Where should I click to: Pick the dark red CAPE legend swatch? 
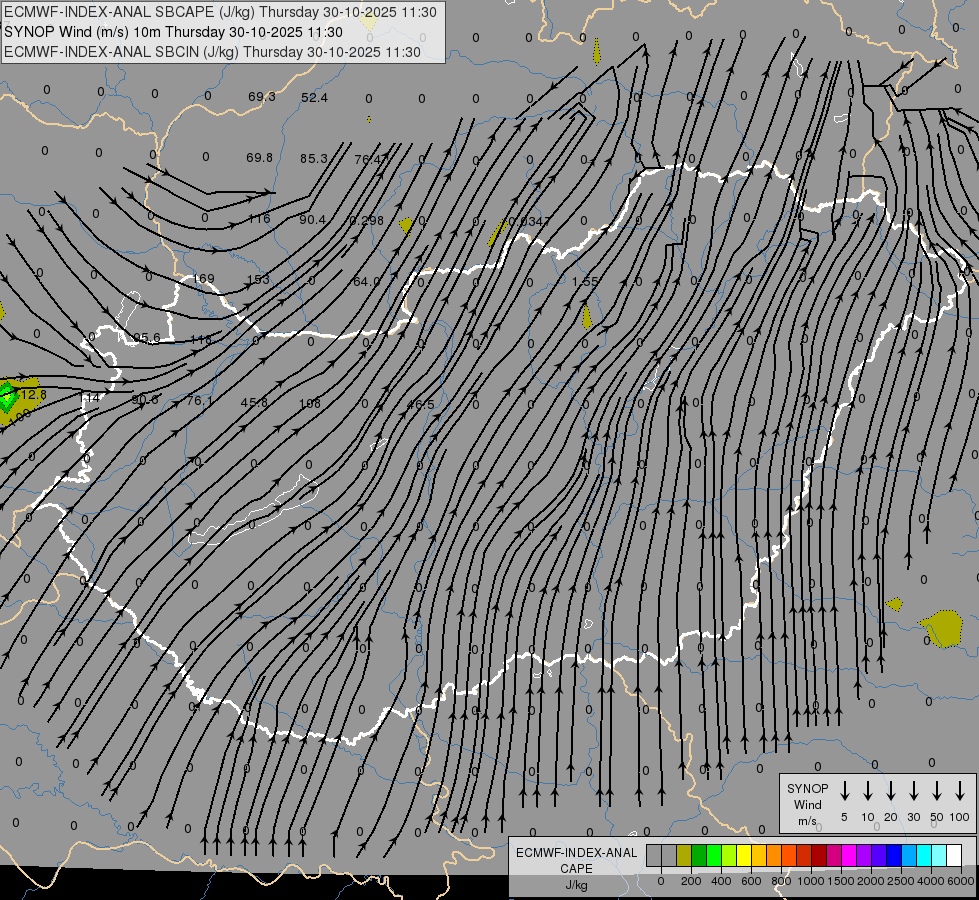point(819,856)
